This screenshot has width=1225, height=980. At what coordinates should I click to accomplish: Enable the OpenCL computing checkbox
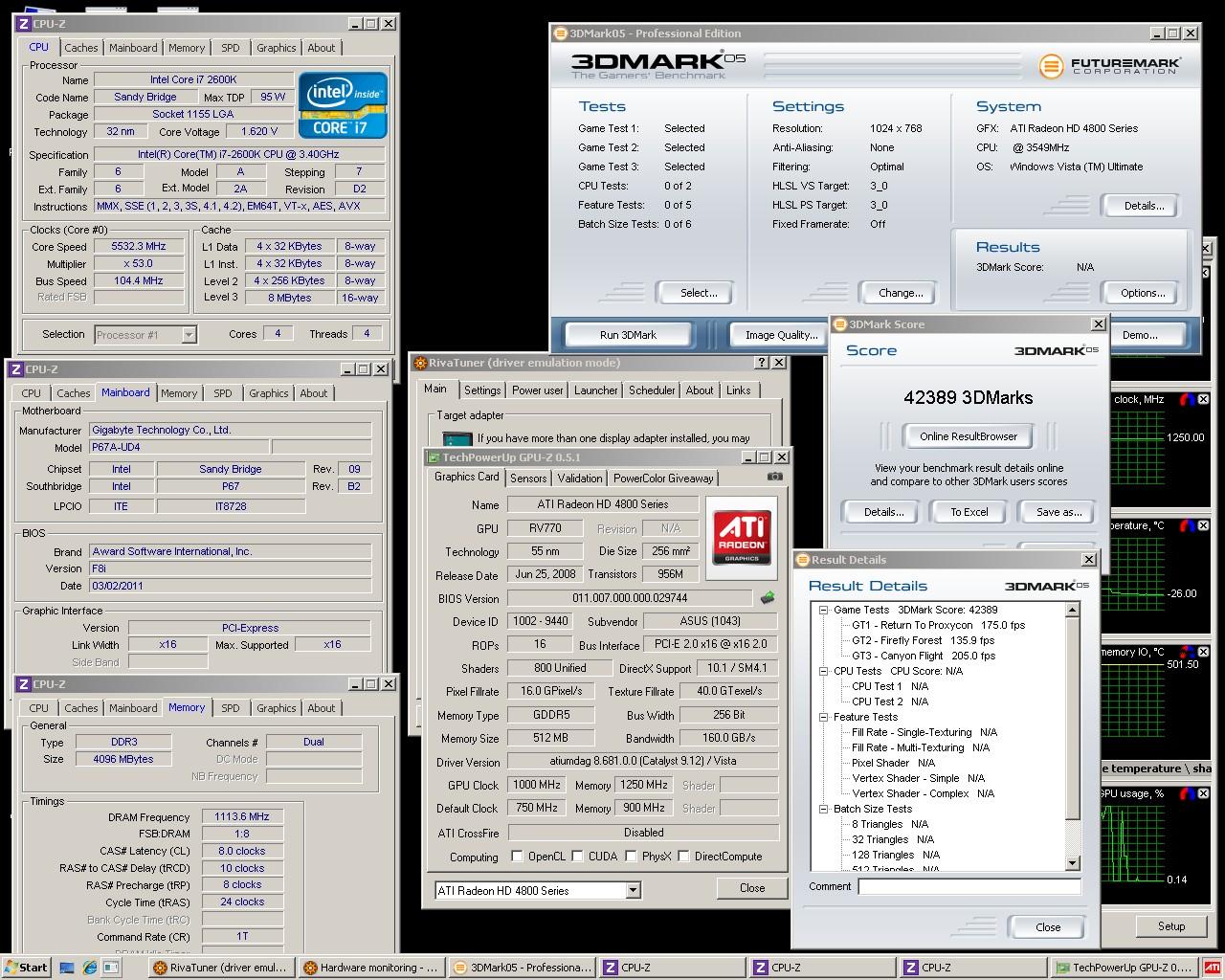517,857
